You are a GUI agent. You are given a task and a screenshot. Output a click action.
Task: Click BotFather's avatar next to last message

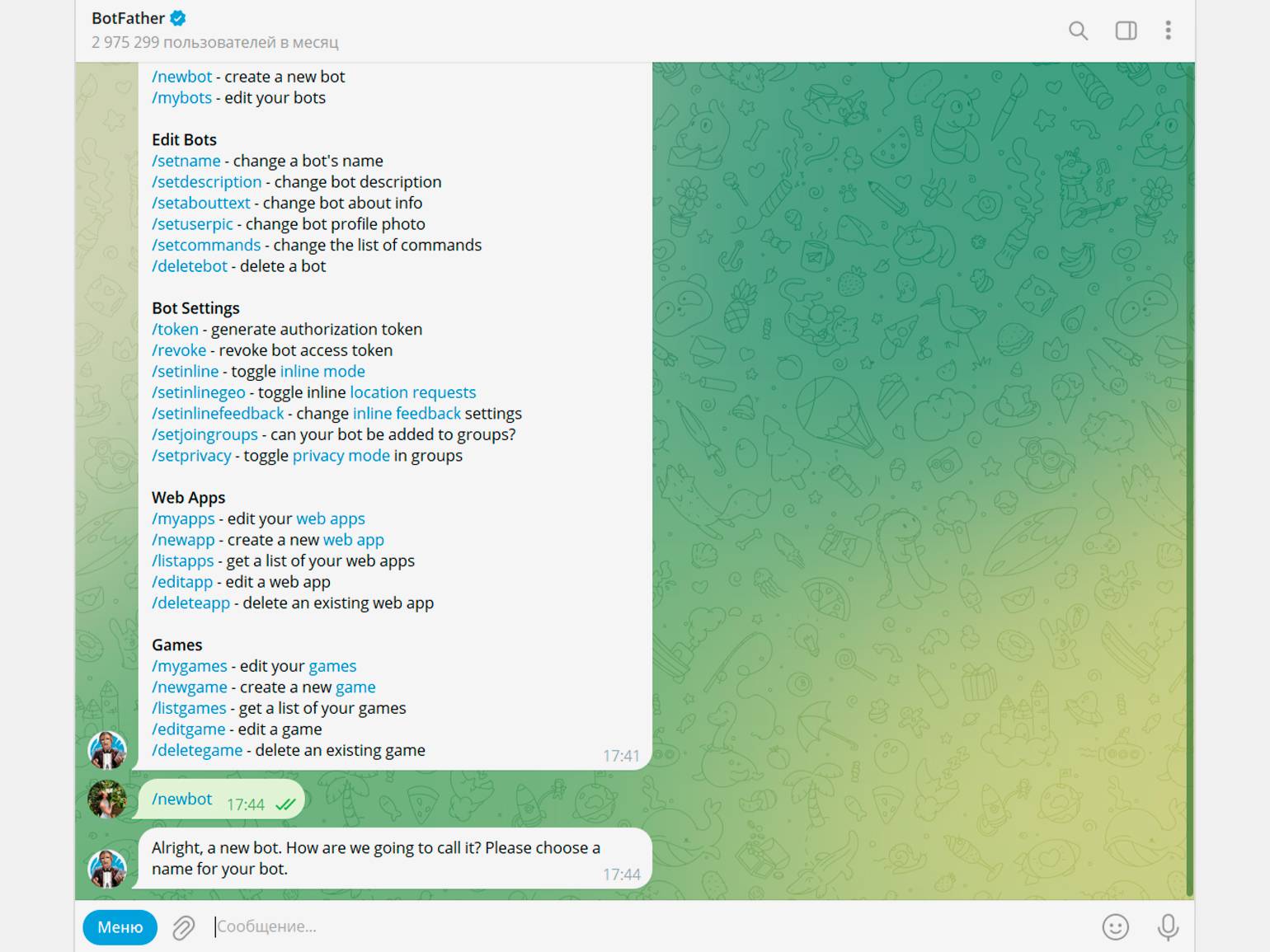[x=108, y=869]
